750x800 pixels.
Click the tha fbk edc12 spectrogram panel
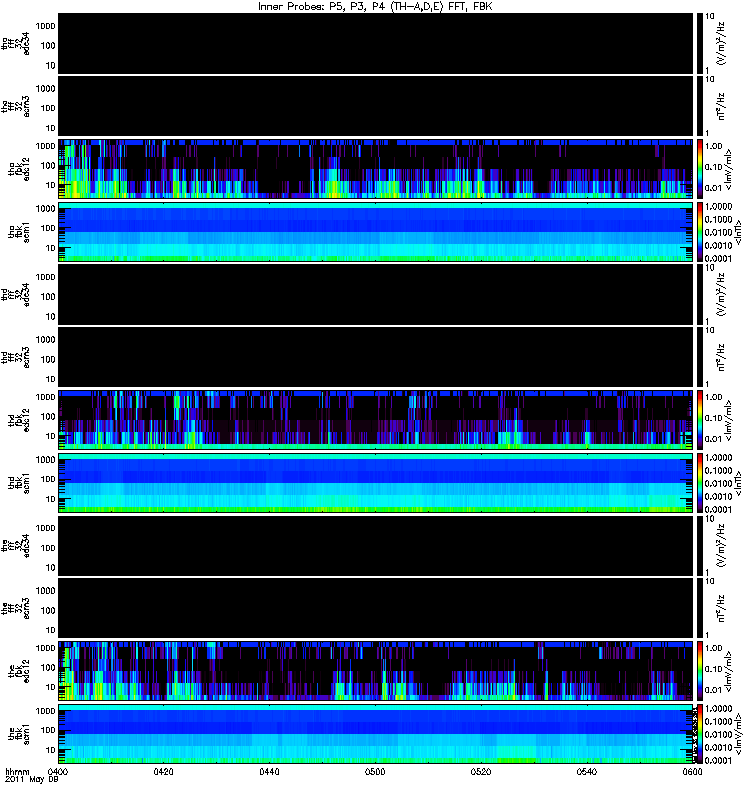[376, 169]
